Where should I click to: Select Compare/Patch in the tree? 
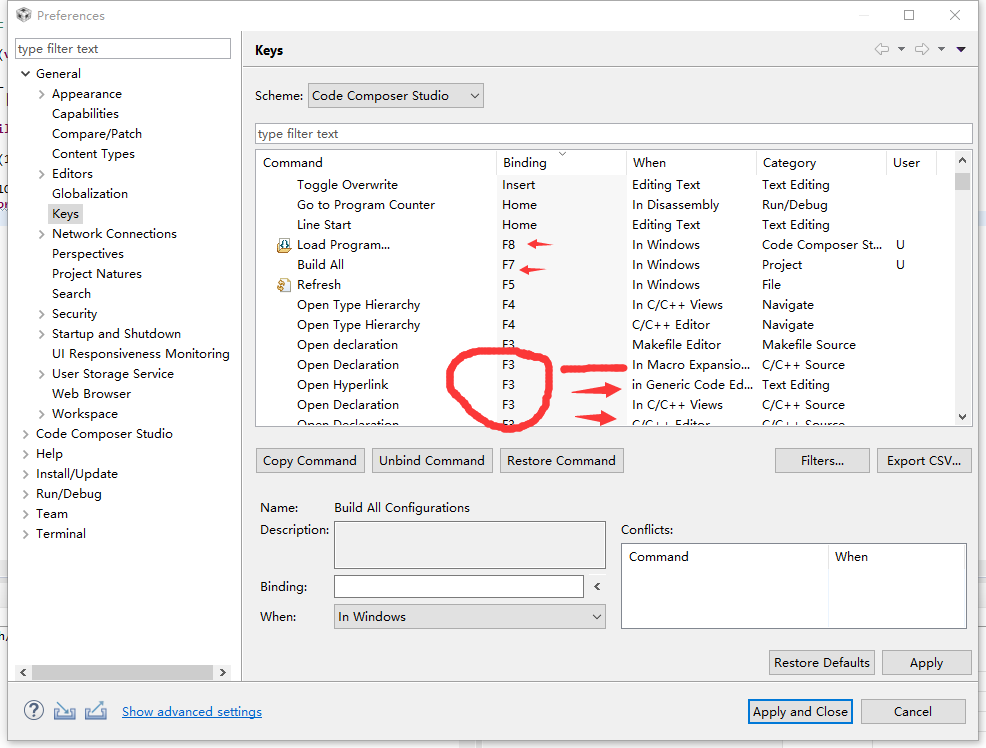pos(97,134)
